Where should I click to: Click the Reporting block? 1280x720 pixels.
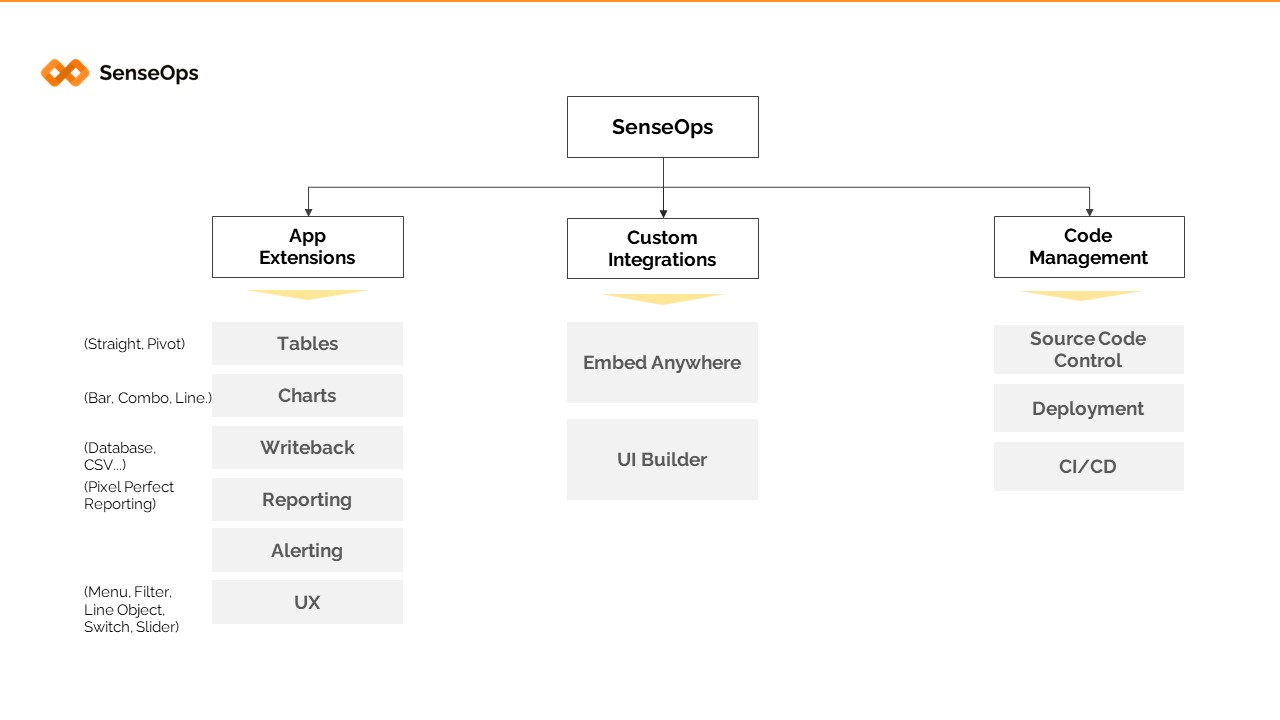(307, 499)
